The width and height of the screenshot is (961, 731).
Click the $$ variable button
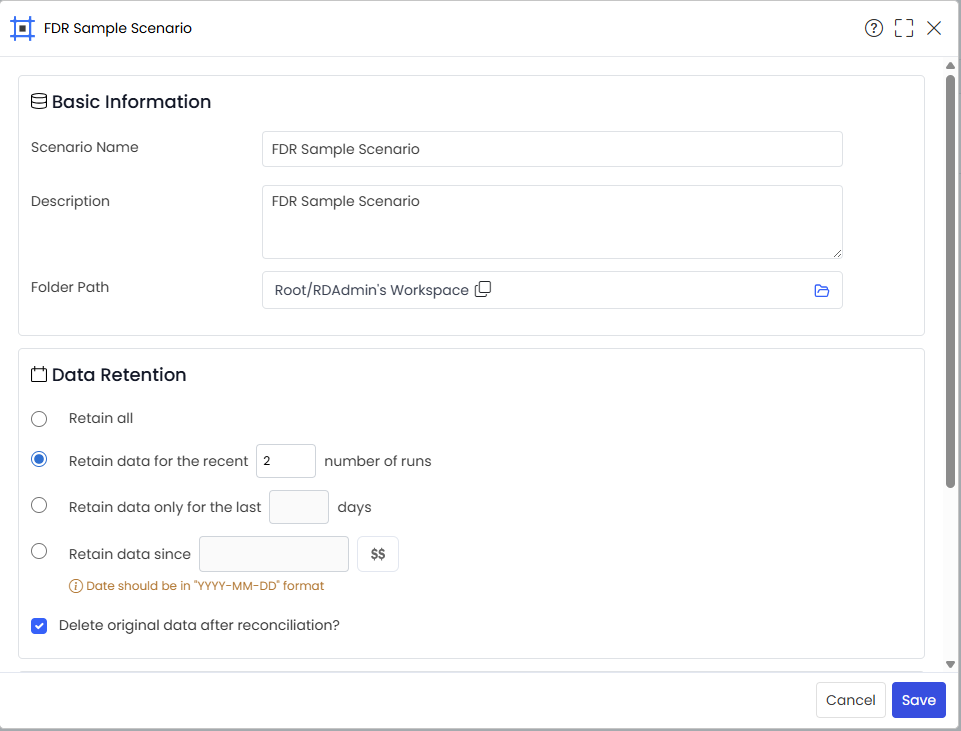pos(378,554)
